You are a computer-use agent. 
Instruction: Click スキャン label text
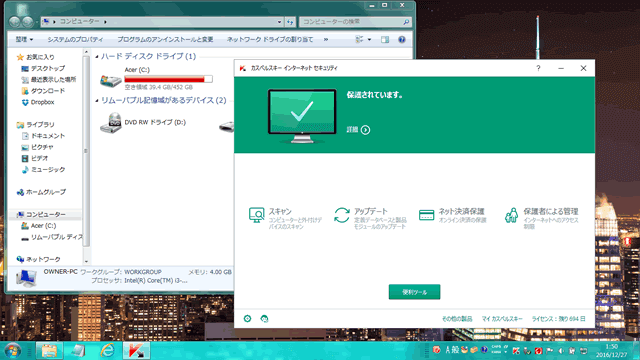tap(280, 211)
